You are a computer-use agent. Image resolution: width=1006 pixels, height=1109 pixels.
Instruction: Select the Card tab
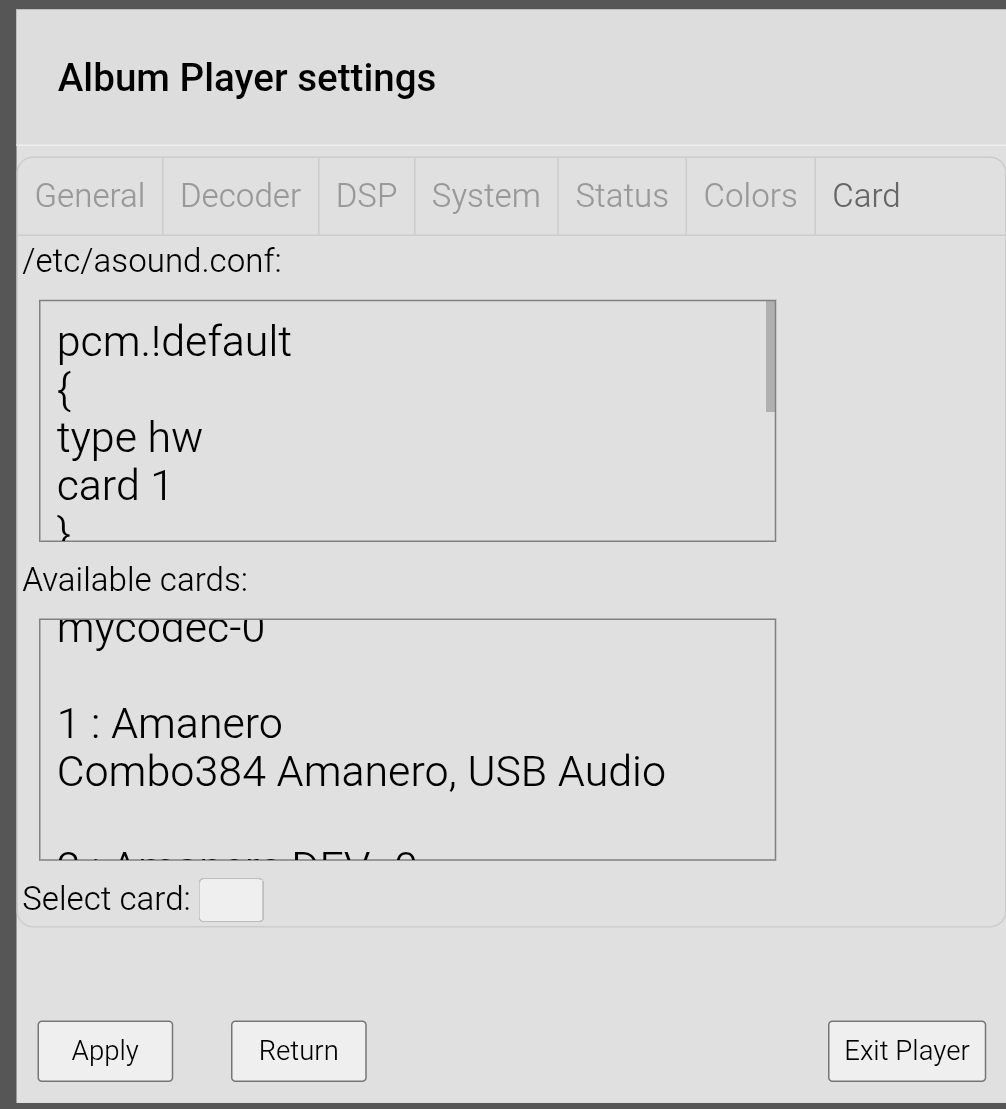867,196
